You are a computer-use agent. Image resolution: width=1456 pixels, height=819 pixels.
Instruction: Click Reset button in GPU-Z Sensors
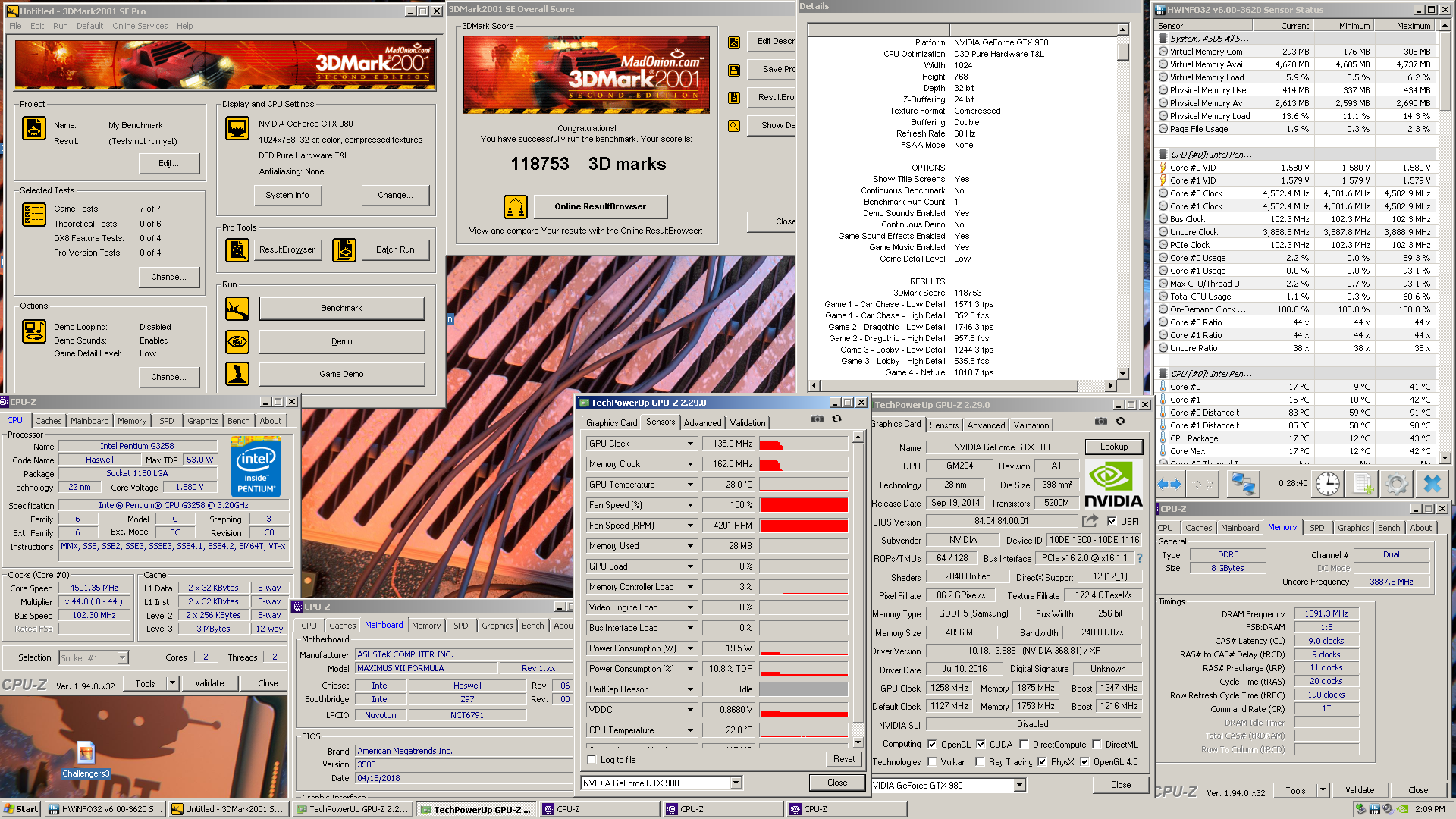point(843,759)
